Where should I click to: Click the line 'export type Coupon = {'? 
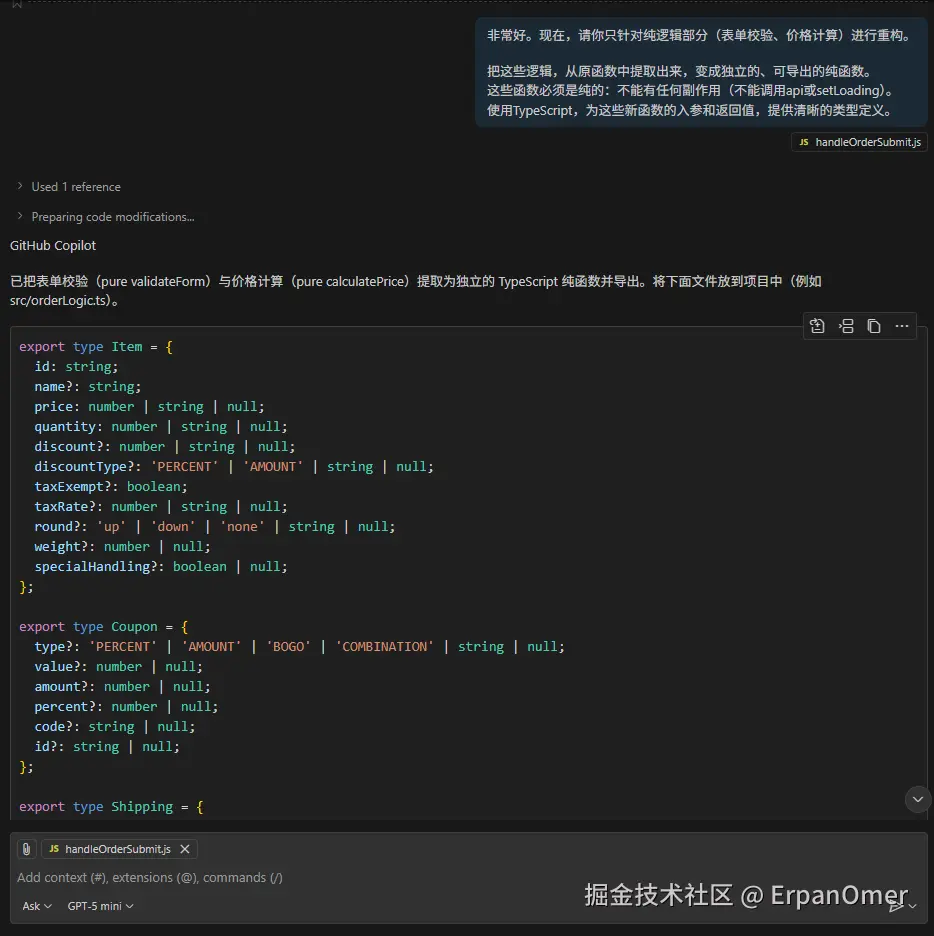click(104, 627)
